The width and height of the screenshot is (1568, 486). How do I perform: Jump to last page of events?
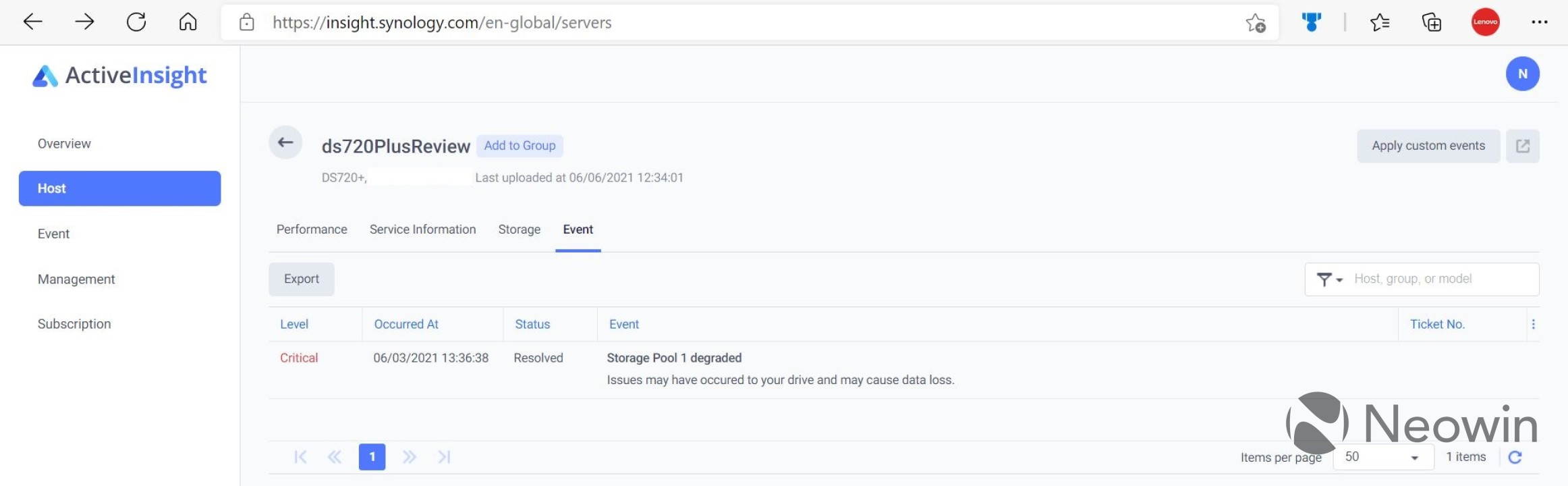[x=444, y=457]
